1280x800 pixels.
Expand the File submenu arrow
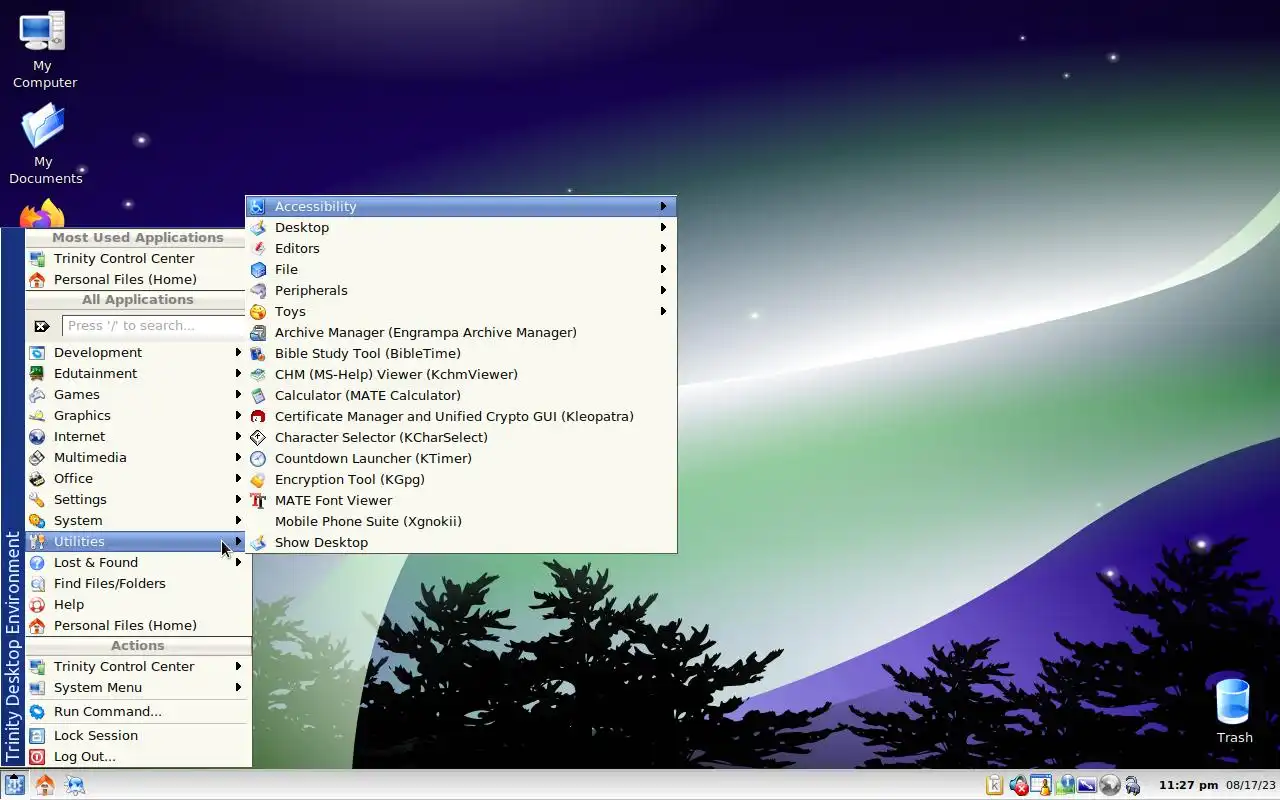tap(663, 269)
